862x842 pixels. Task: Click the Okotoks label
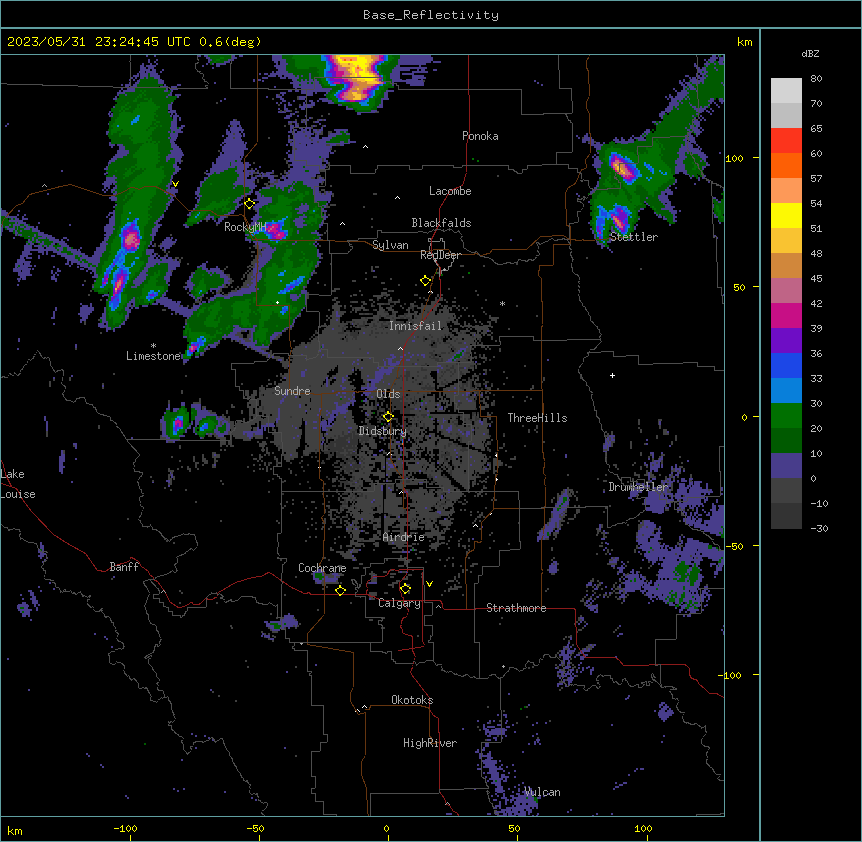[412, 700]
